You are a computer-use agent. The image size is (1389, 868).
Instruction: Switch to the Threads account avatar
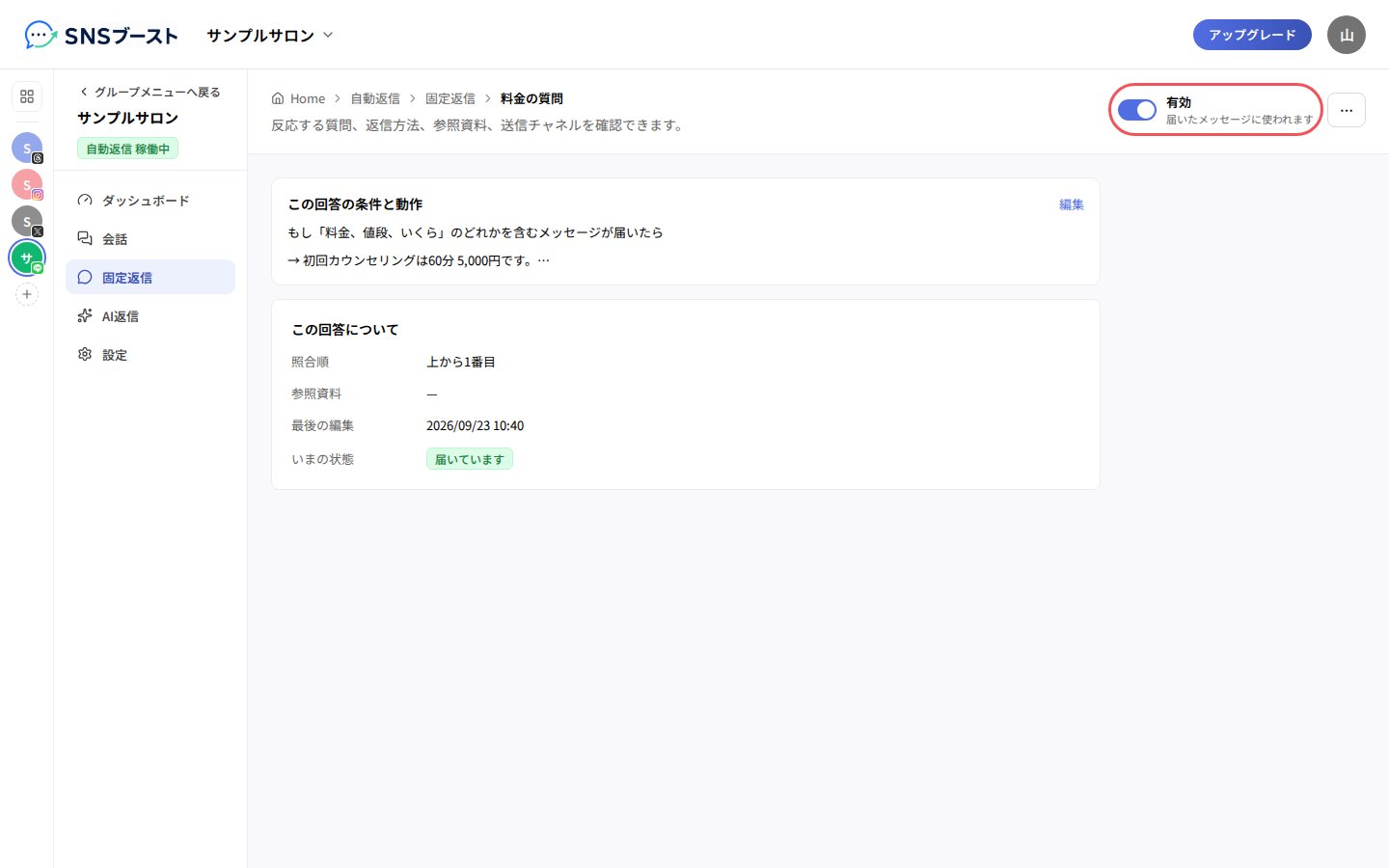point(27,148)
